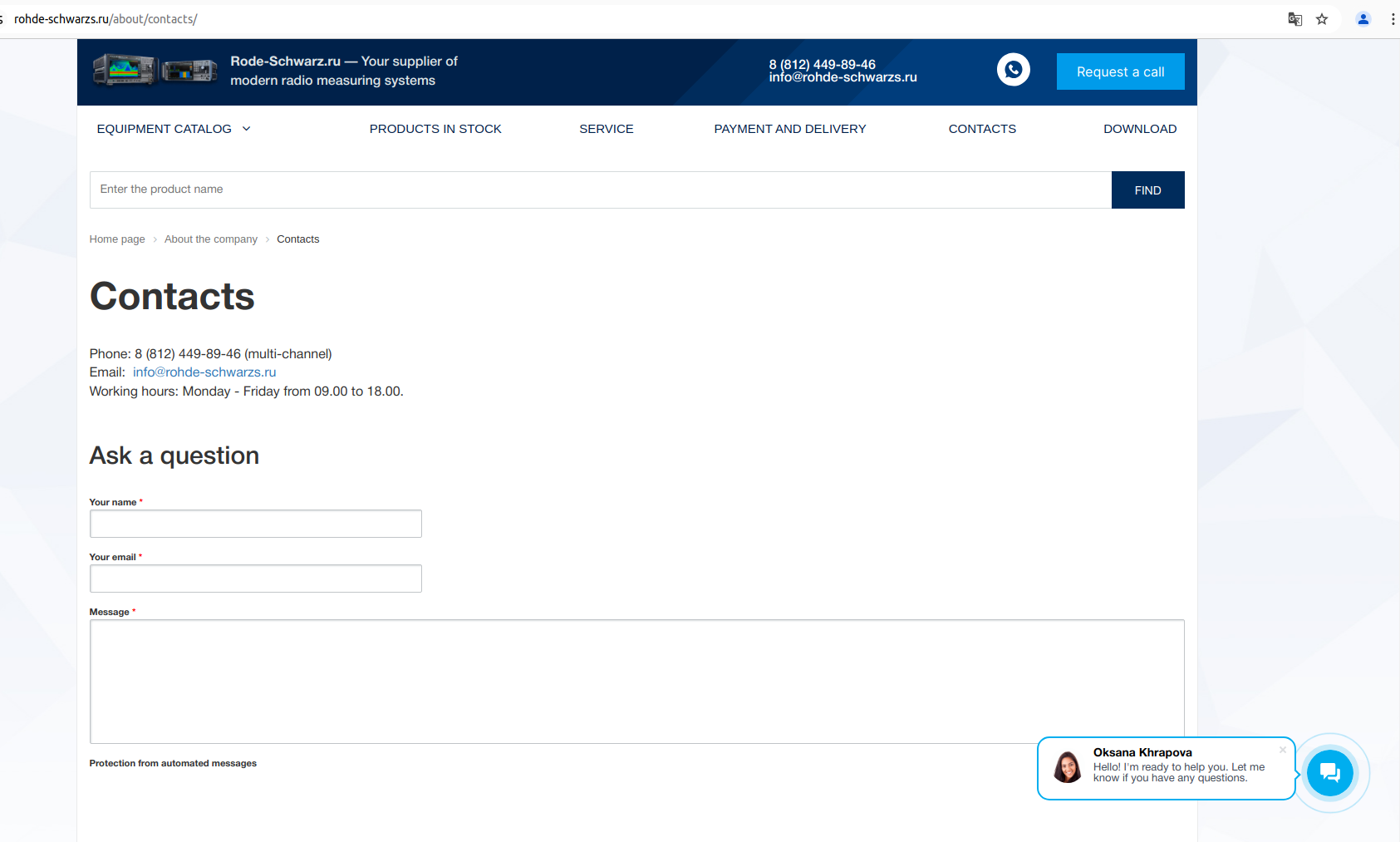
Task: Focus the Your name input field
Action: pos(256,524)
